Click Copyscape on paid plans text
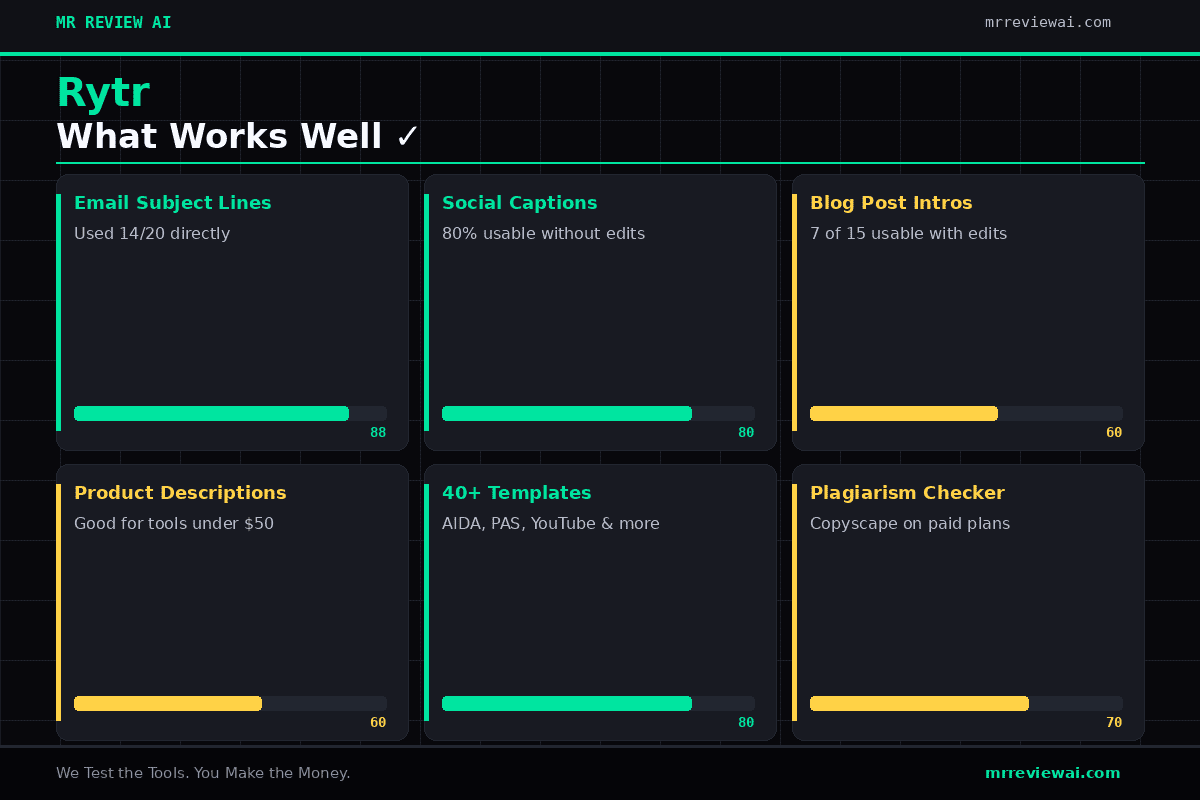The height and width of the screenshot is (800, 1200). 910,524
